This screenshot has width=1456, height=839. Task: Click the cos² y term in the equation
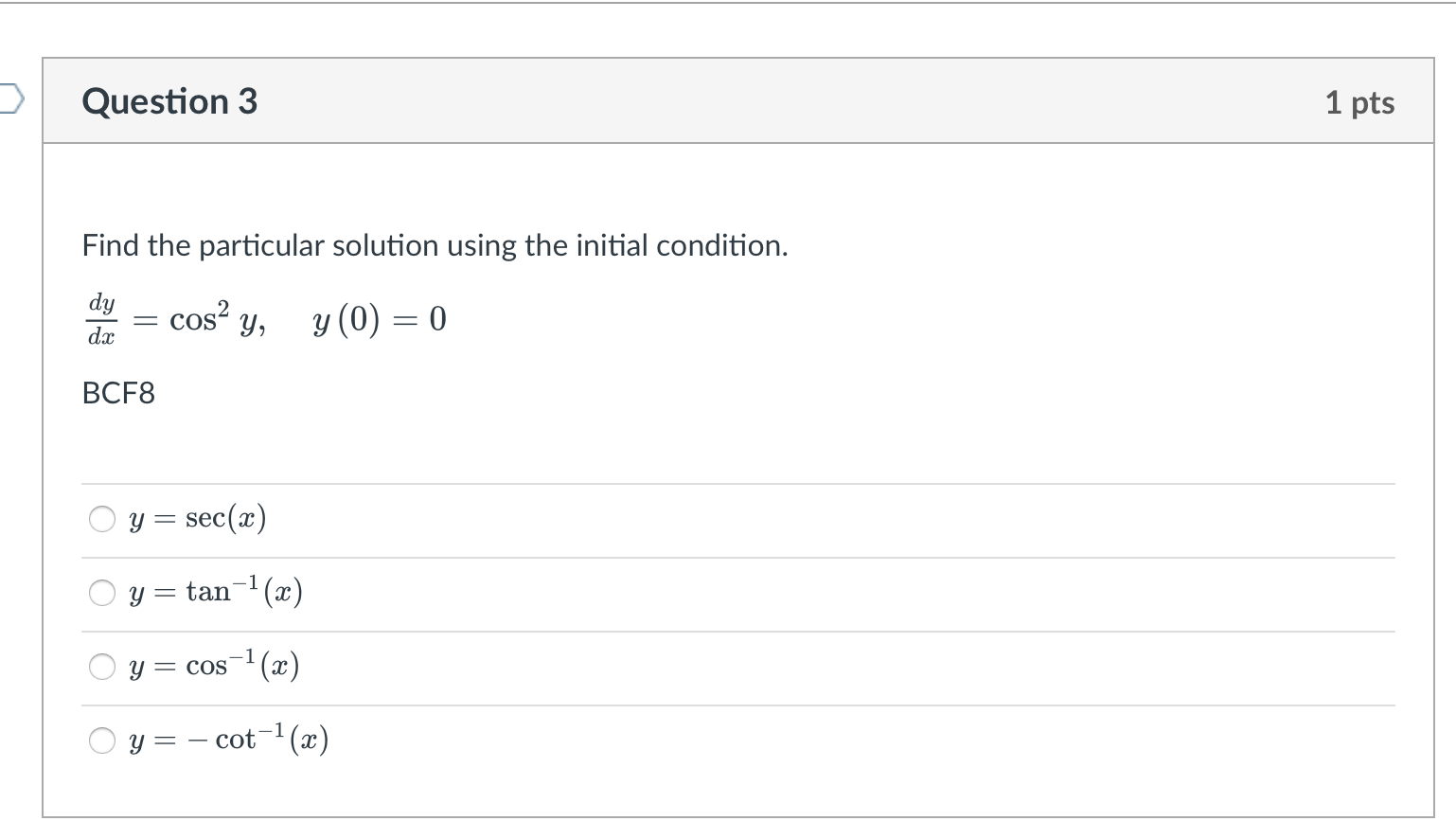click(215, 318)
